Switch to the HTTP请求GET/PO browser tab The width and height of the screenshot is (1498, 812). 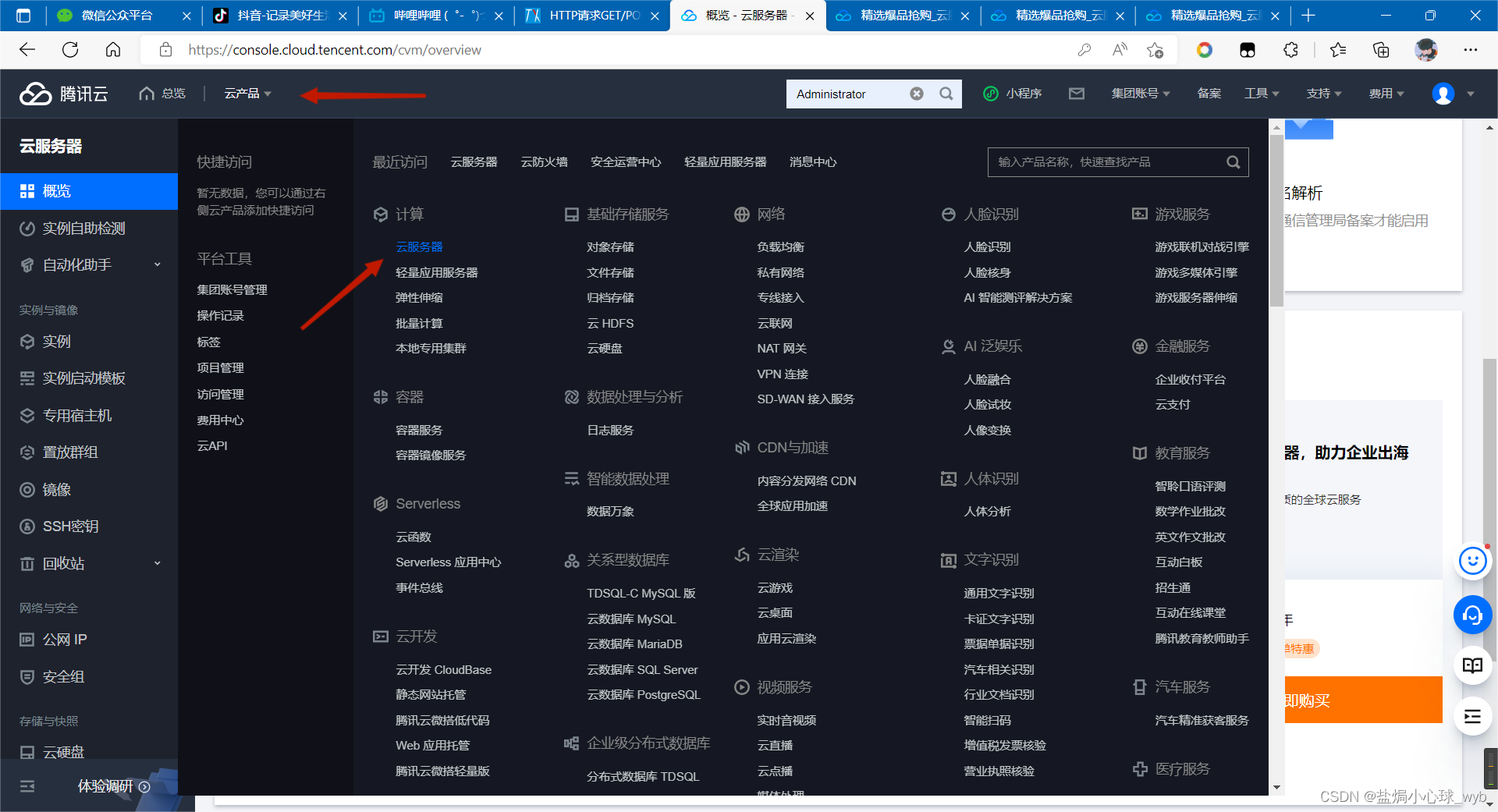point(595,16)
